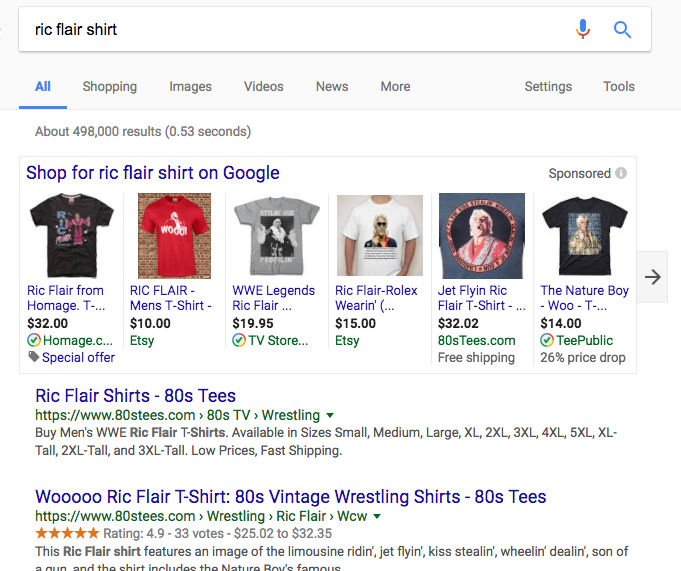This screenshot has width=681, height=571.
Task: Click the Jet Flyin Ric Flair shirt image
Action: (x=482, y=236)
